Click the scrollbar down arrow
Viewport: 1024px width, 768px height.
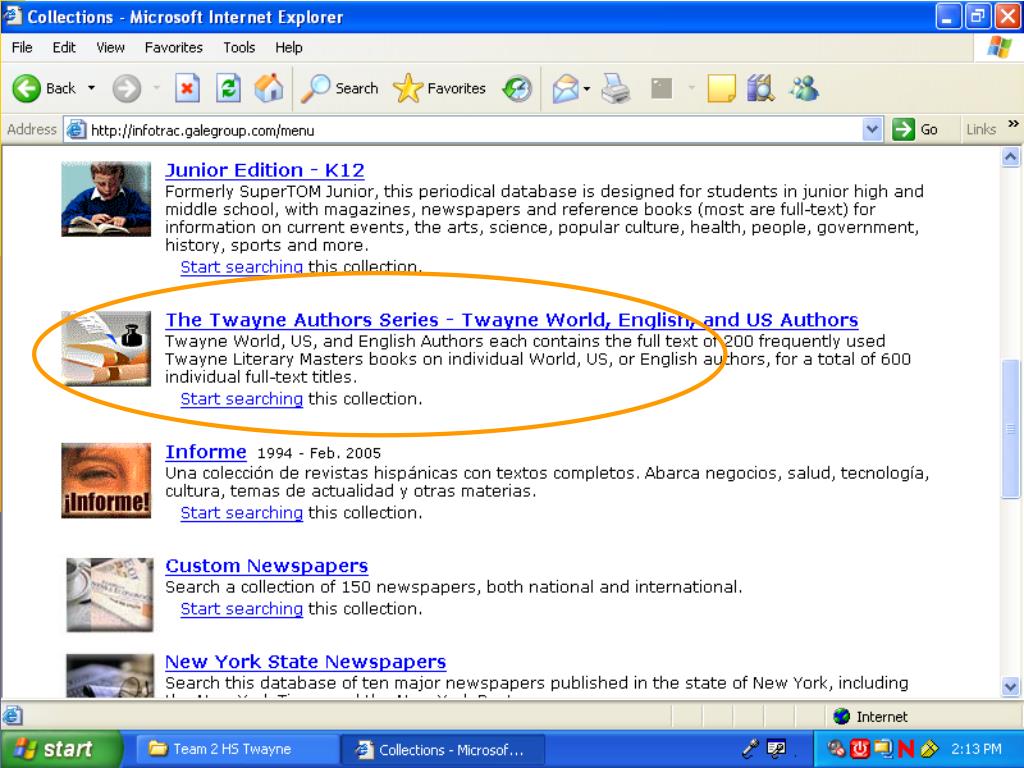(x=1010, y=687)
